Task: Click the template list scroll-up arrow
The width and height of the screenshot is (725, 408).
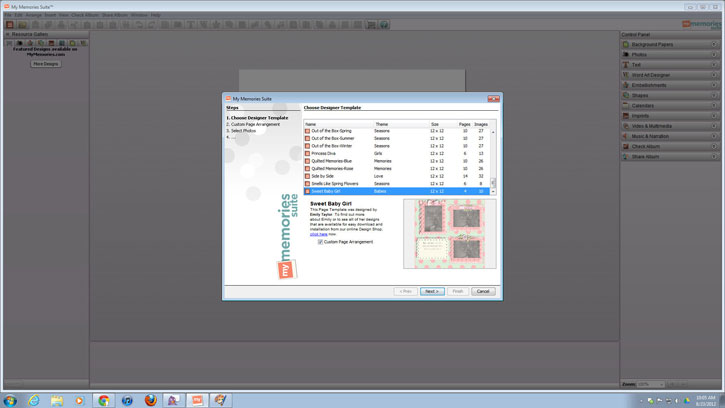Action: [493, 132]
